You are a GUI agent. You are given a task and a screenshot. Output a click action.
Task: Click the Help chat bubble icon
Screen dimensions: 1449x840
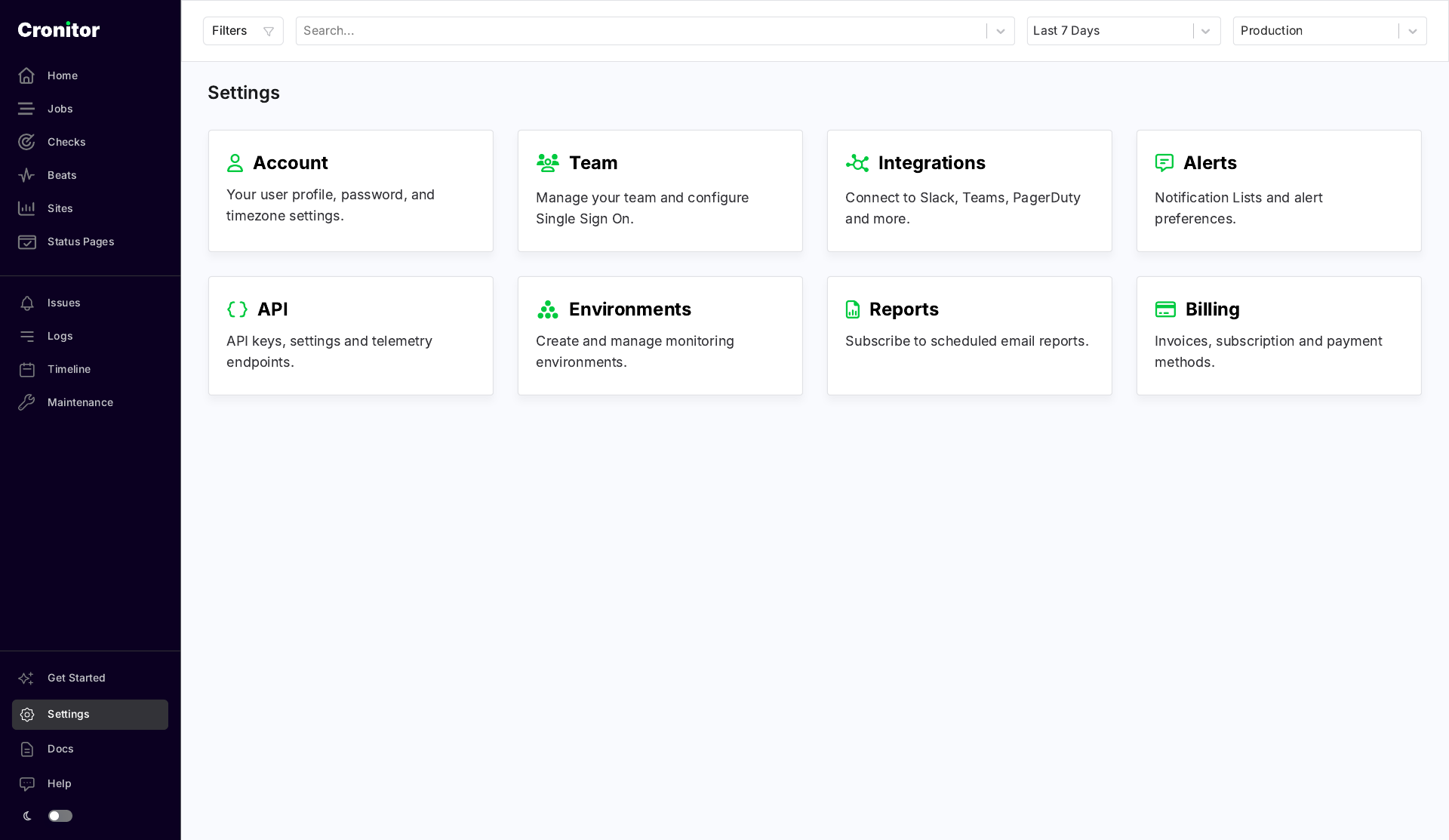pyautogui.click(x=27, y=784)
